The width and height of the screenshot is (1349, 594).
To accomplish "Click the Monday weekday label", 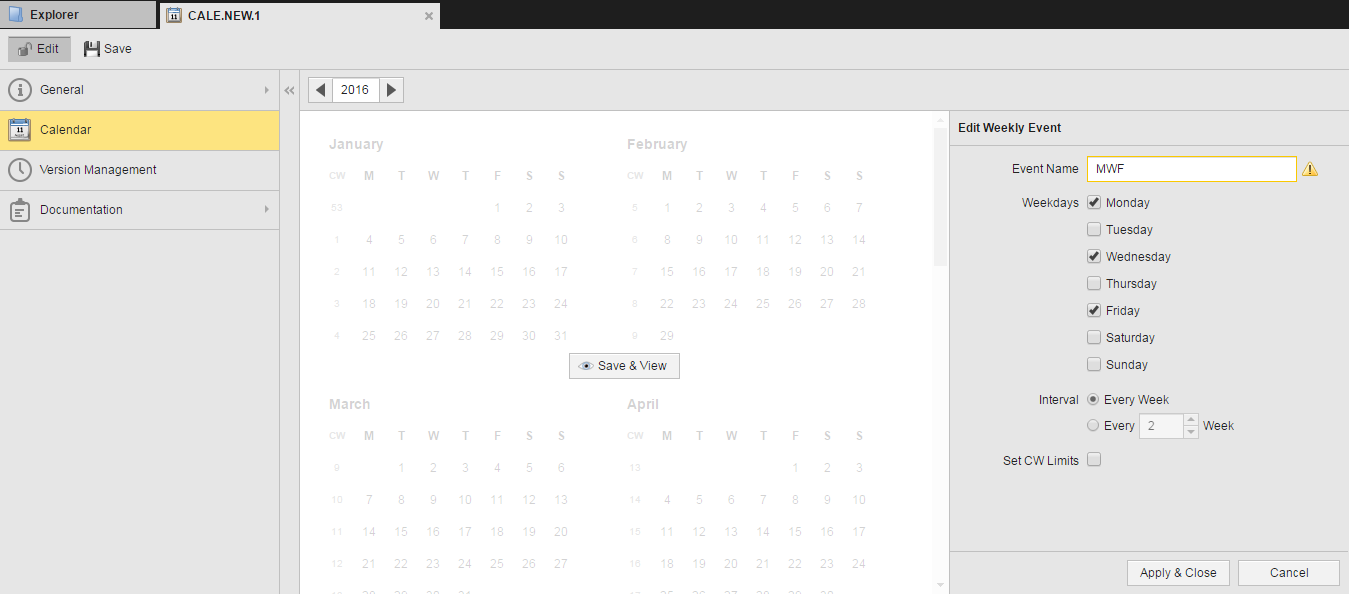I will pos(1128,203).
